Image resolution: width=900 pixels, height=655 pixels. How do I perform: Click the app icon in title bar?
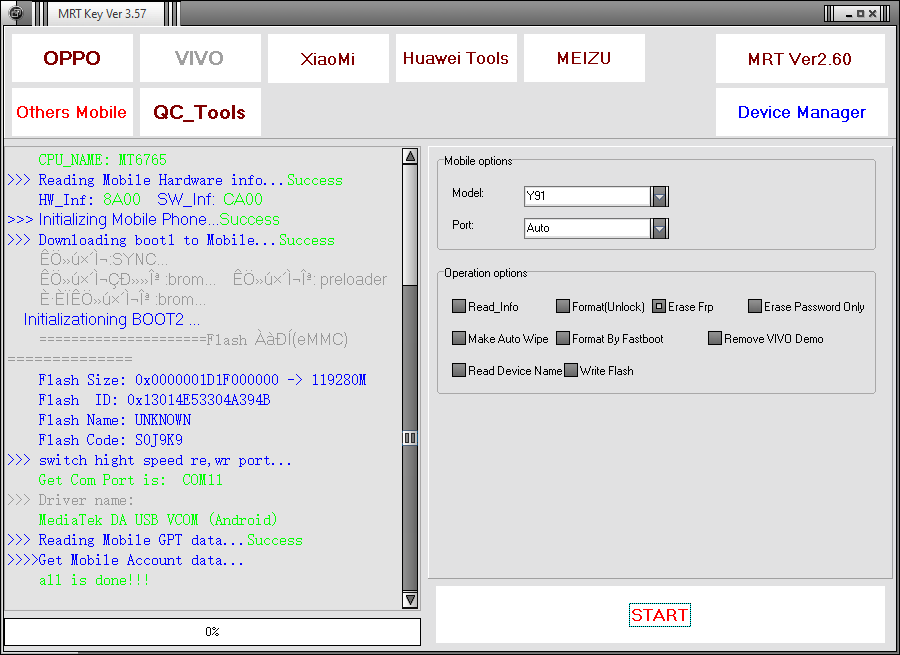(17, 13)
